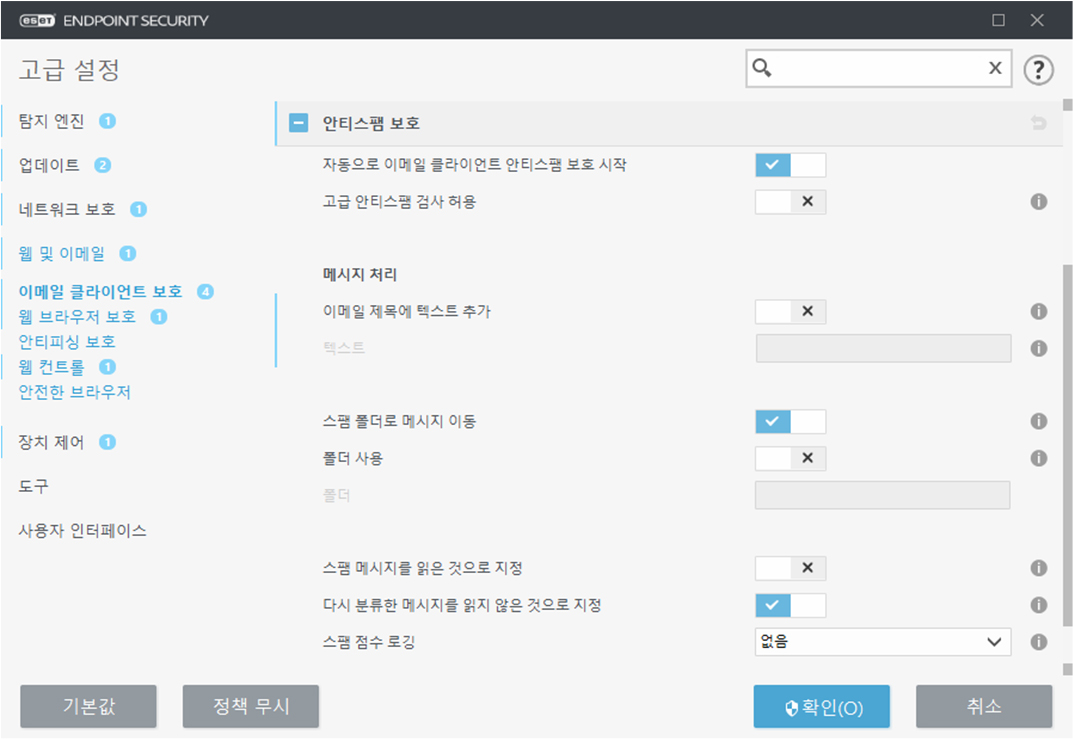The height and width of the screenshot is (739, 1073).
Task: Open the 스팸 점수 로깅 dropdown
Action: coord(882,642)
